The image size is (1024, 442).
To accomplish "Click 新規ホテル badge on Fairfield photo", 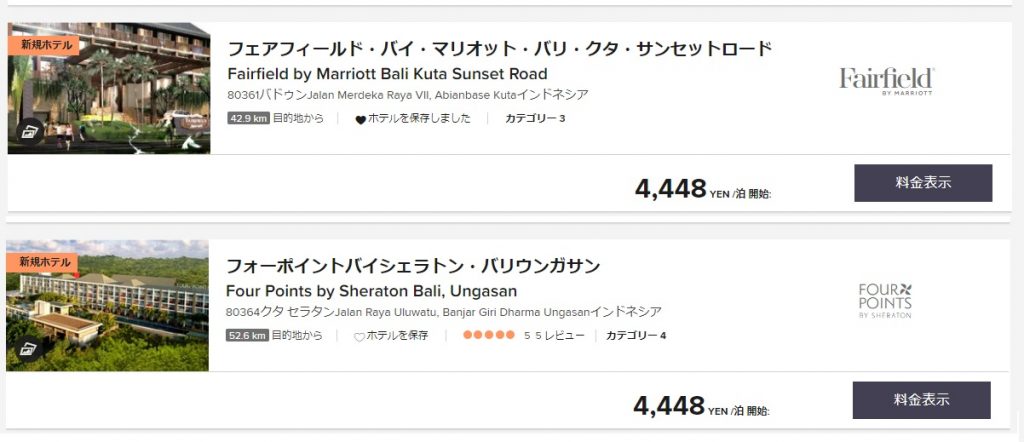I will pyautogui.click(x=44, y=44).
